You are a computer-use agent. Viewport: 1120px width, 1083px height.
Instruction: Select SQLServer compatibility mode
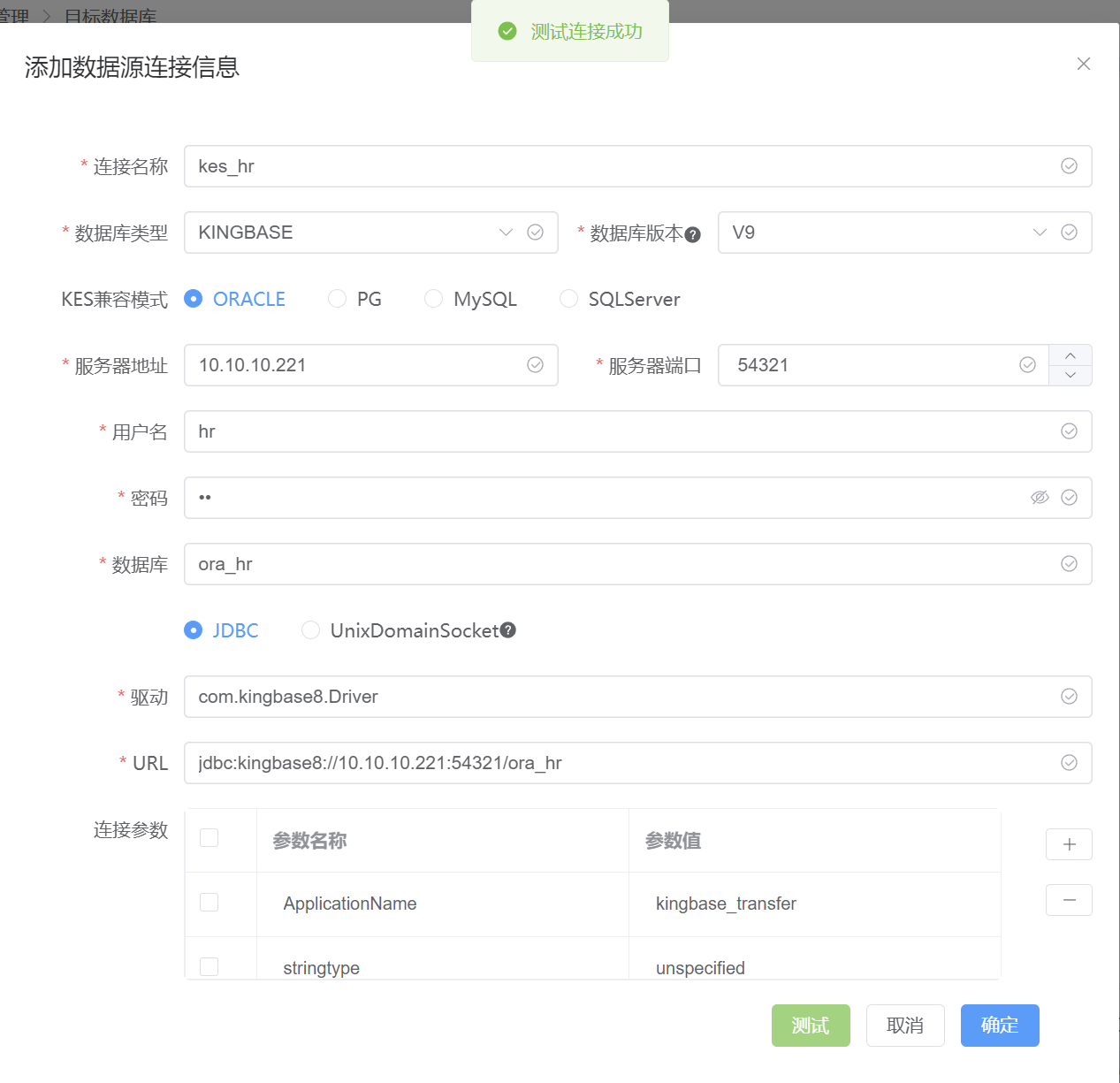point(620,299)
